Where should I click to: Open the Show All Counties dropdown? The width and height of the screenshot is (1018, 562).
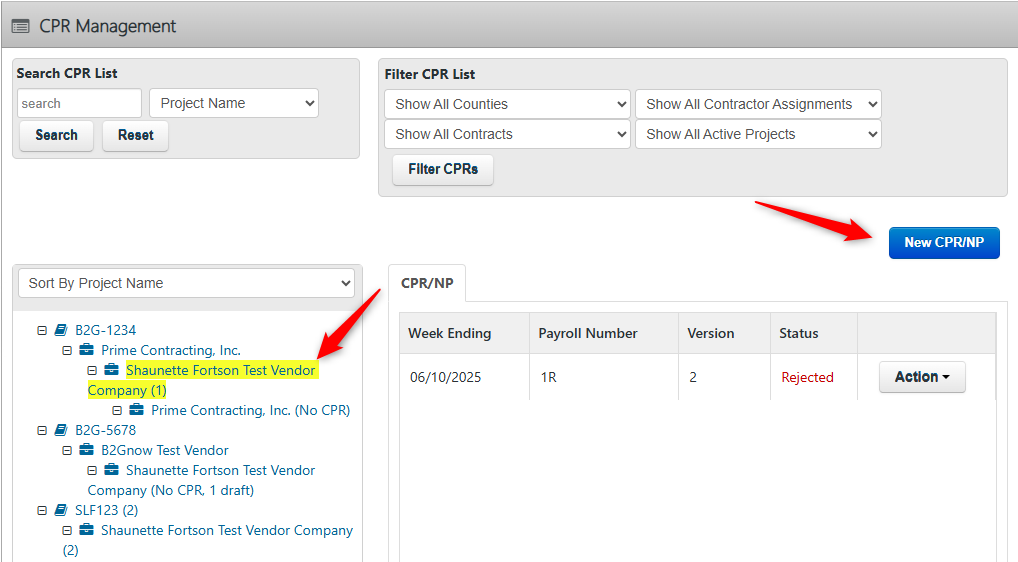tap(506, 104)
